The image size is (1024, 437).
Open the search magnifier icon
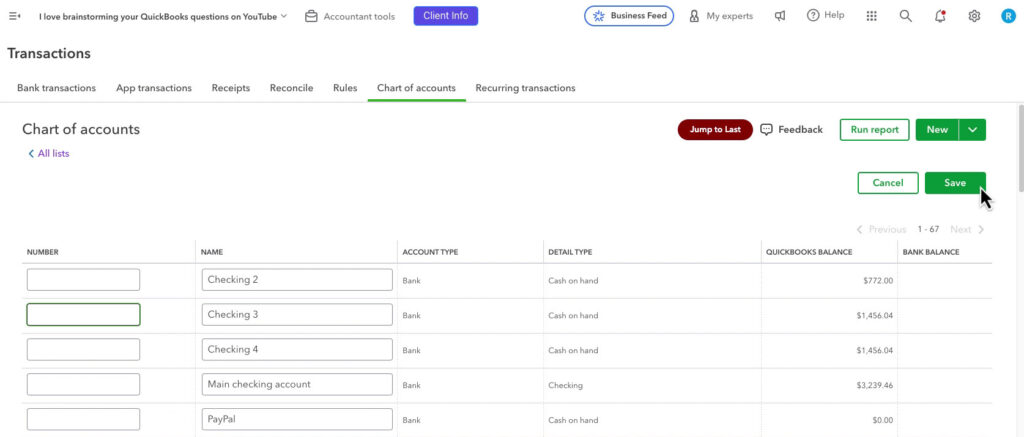point(905,16)
